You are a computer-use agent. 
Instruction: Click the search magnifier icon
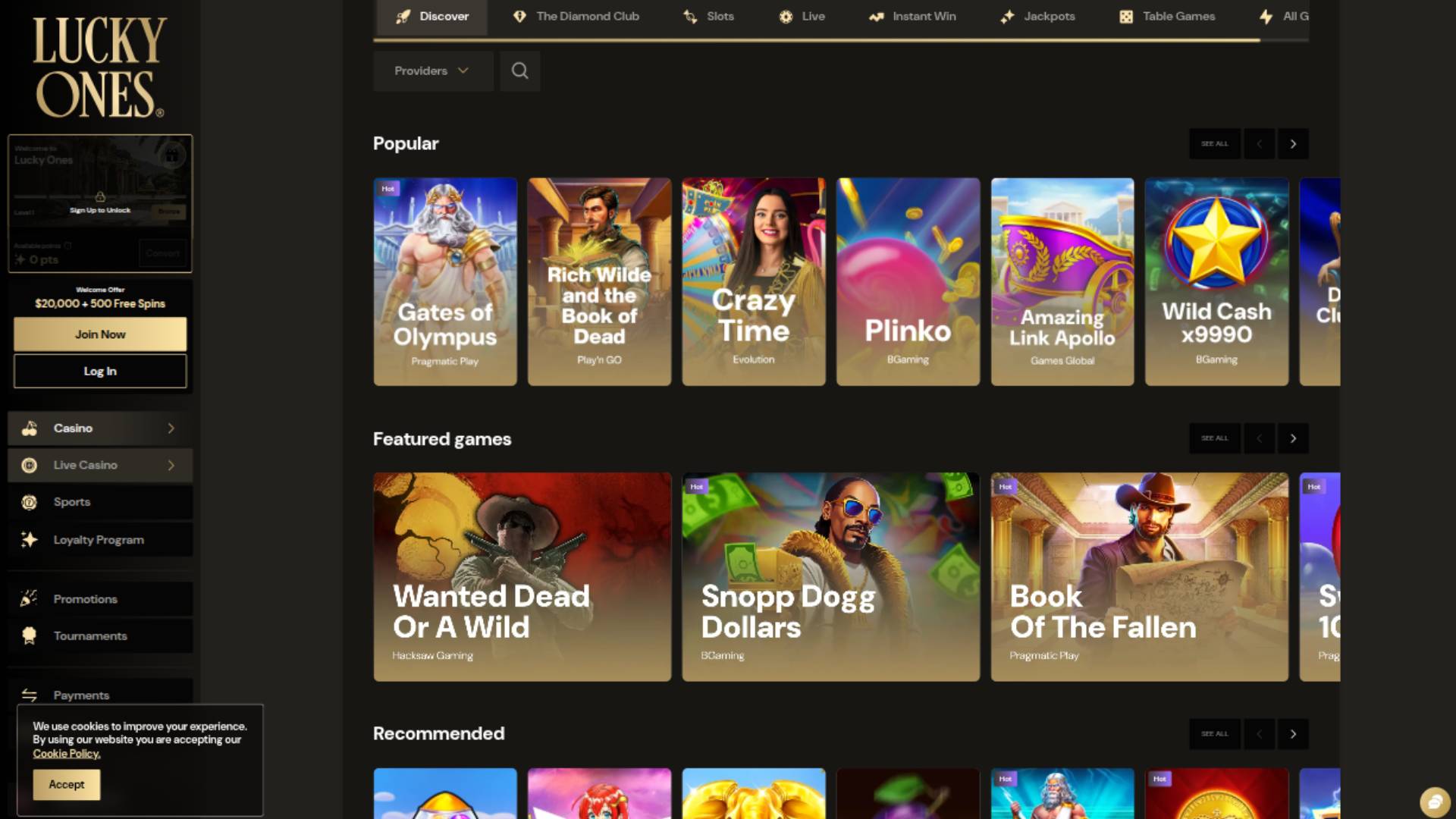point(519,71)
